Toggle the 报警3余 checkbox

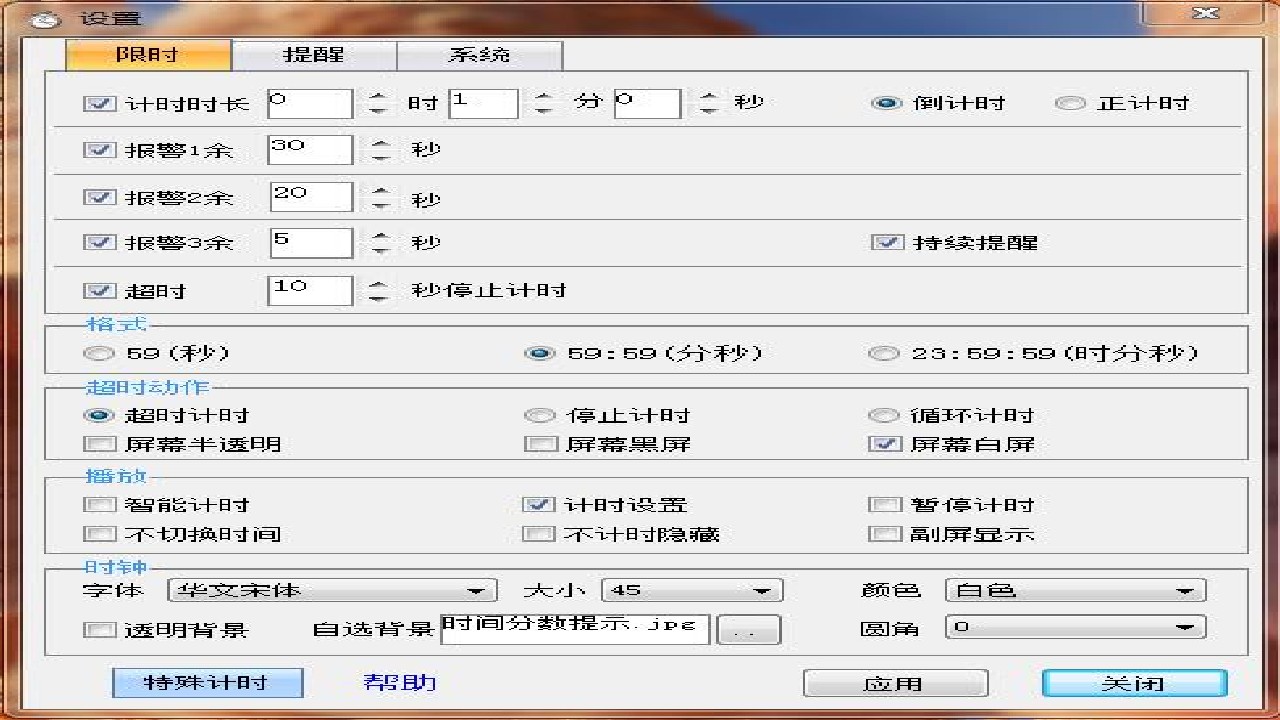99,242
